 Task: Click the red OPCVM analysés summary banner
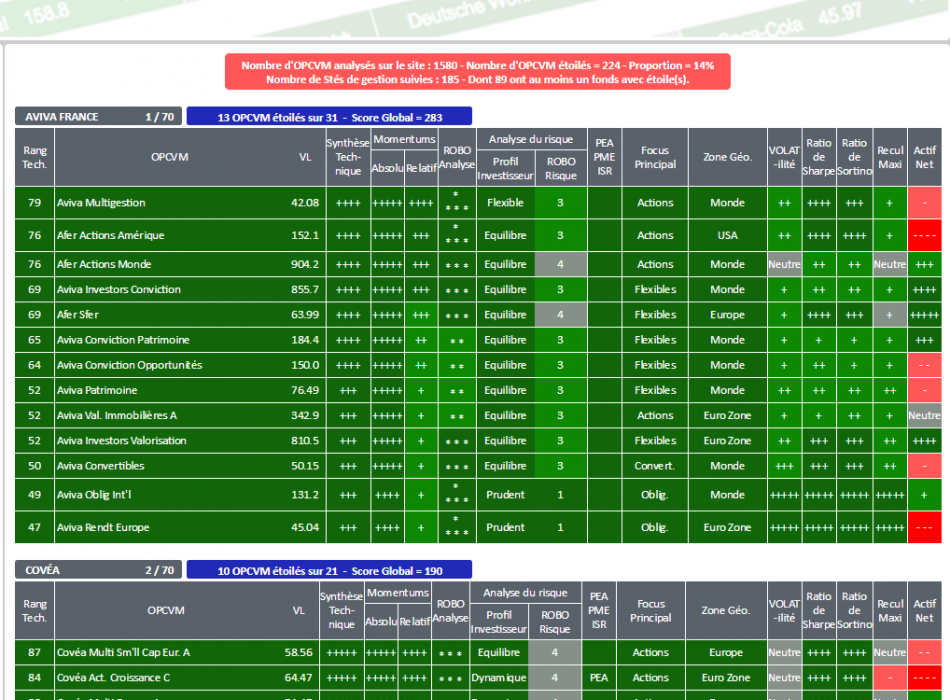[477, 72]
